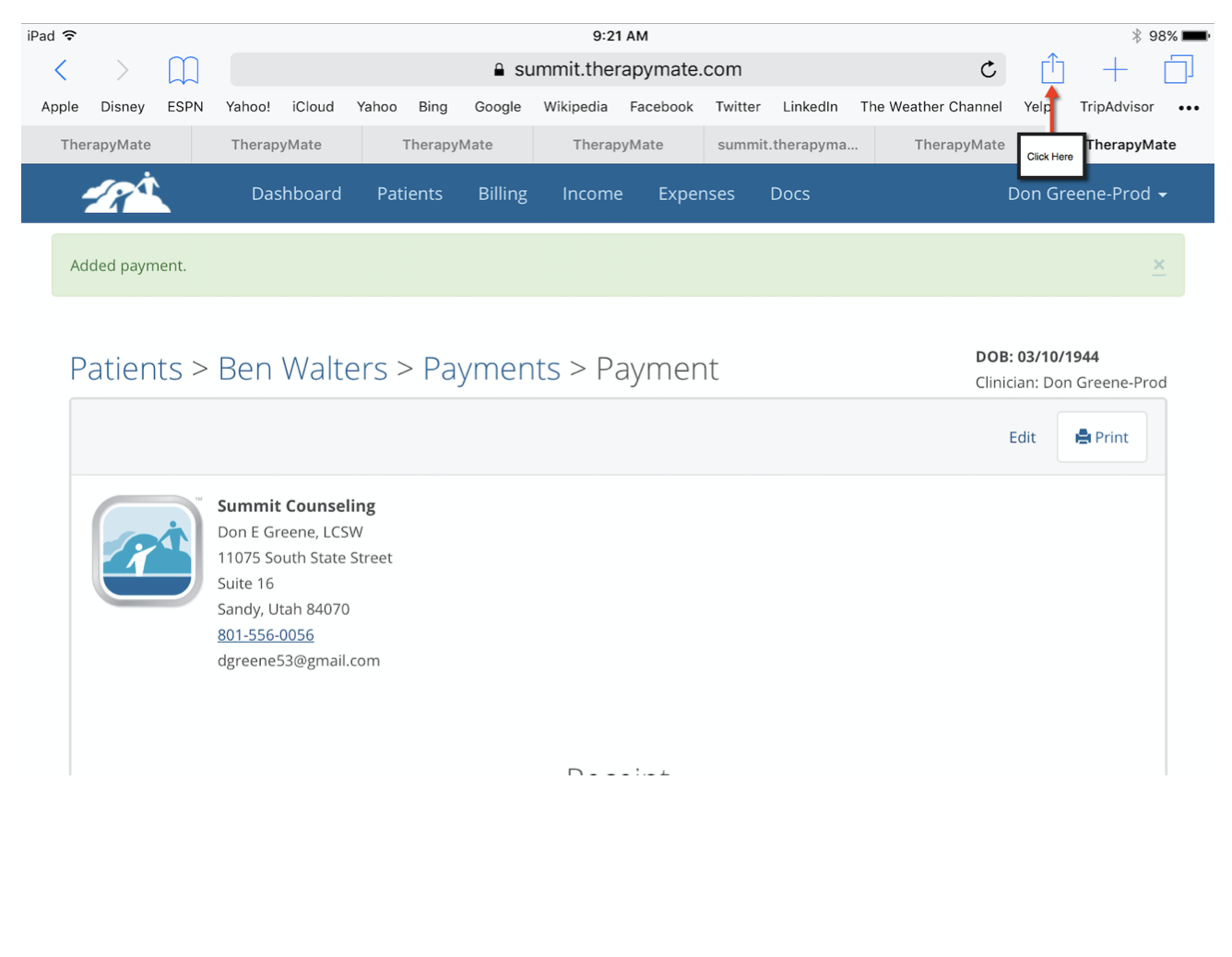This screenshot has height=957, width=1232.
Task: Click the Sandy, Utah 84070 address line
Action: click(x=283, y=609)
